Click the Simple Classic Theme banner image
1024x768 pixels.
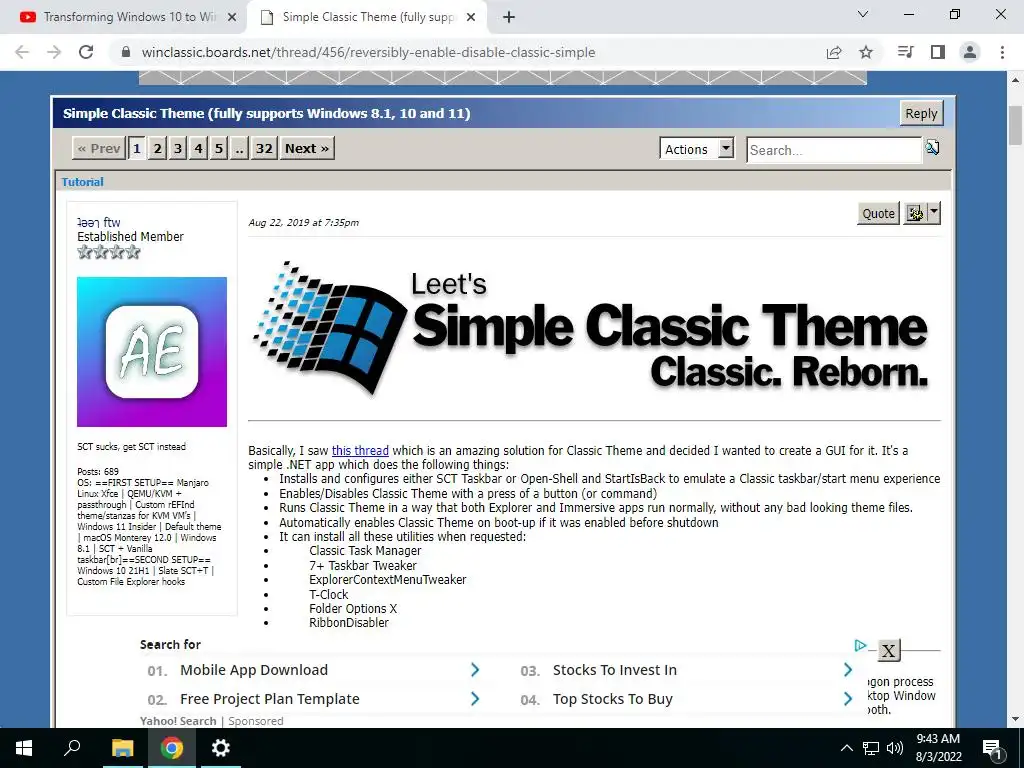click(591, 328)
